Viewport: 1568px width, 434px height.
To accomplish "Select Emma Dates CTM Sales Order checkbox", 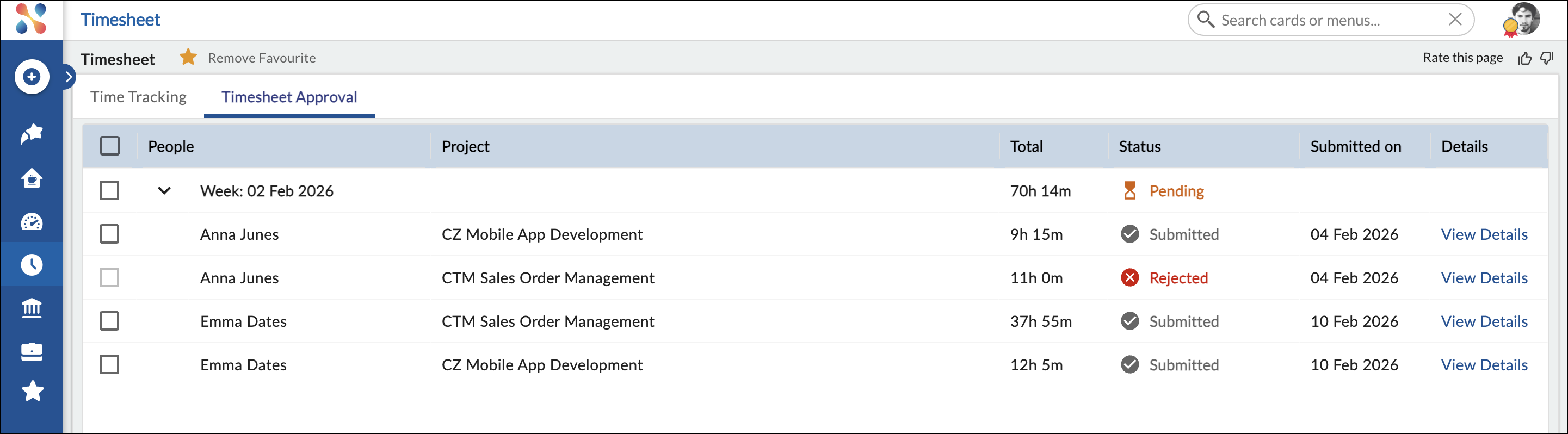I will (x=109, y=321).
